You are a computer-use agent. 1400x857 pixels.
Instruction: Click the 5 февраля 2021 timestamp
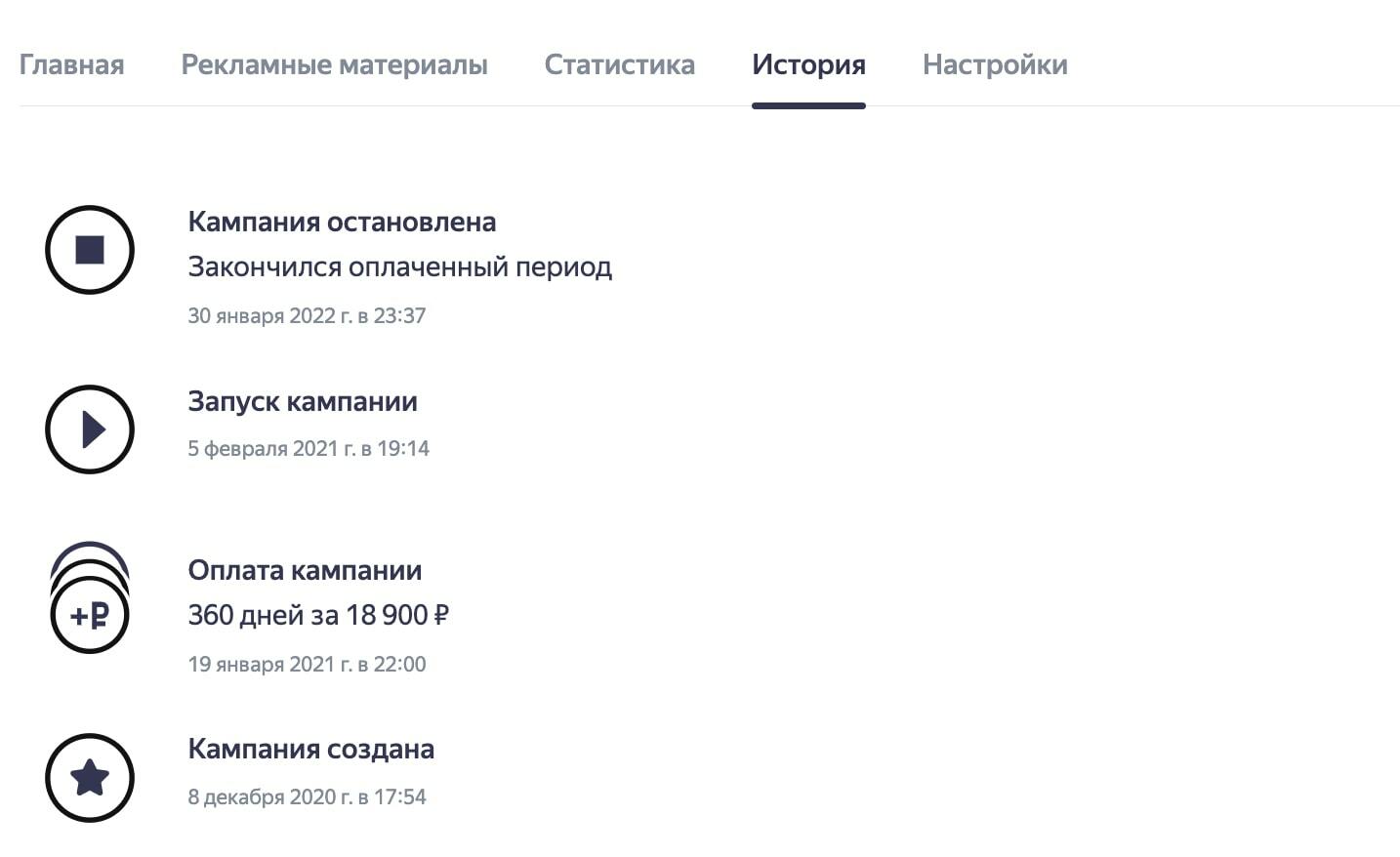coord(309,448)
